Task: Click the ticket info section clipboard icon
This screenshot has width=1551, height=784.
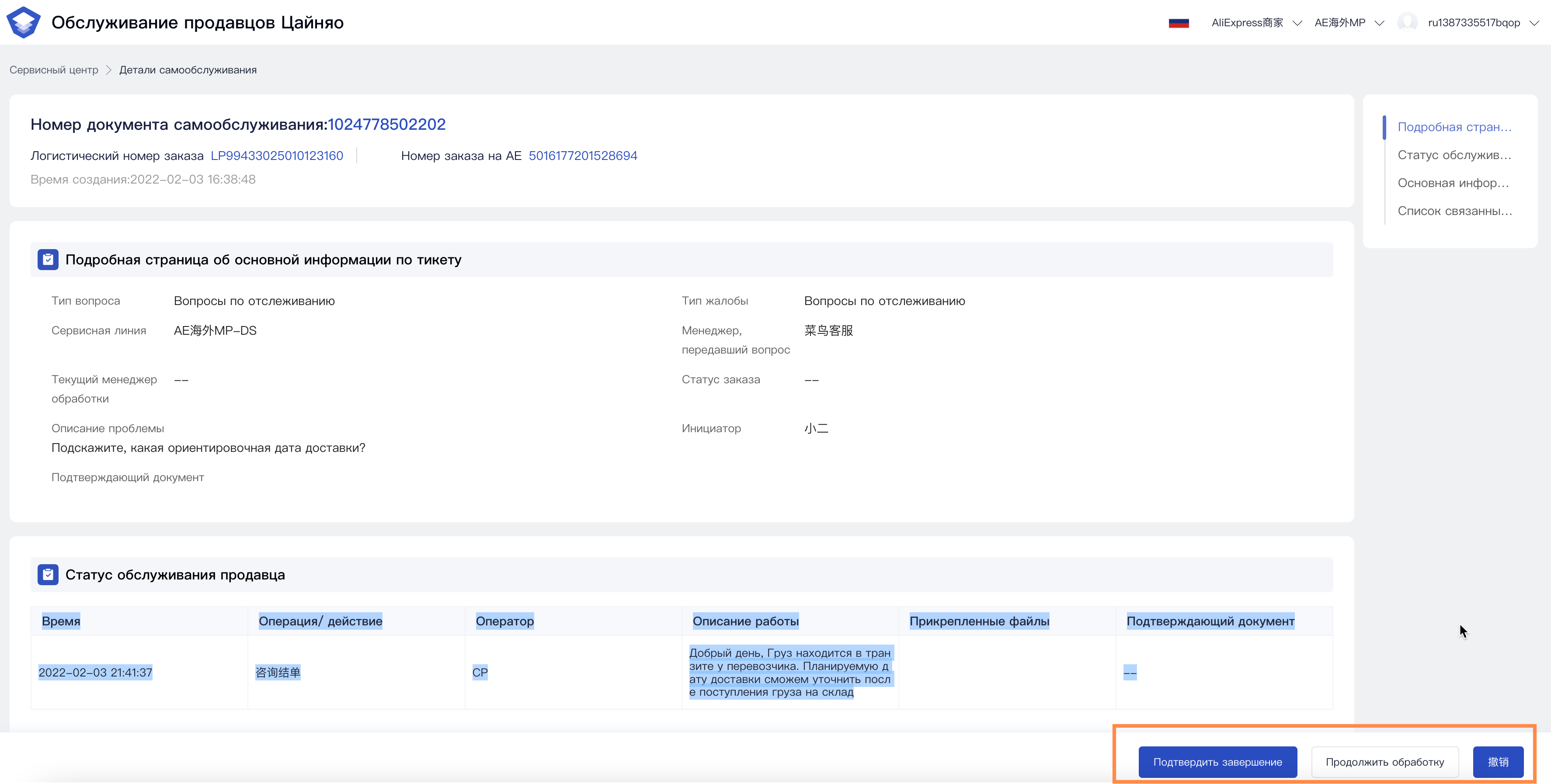Action: coord(48,260)
